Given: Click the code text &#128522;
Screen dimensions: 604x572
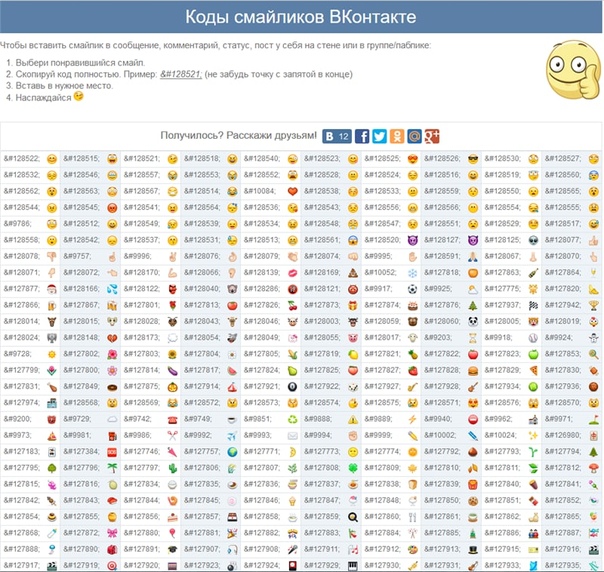Looking at the screenshot, I should coord(22,158).
